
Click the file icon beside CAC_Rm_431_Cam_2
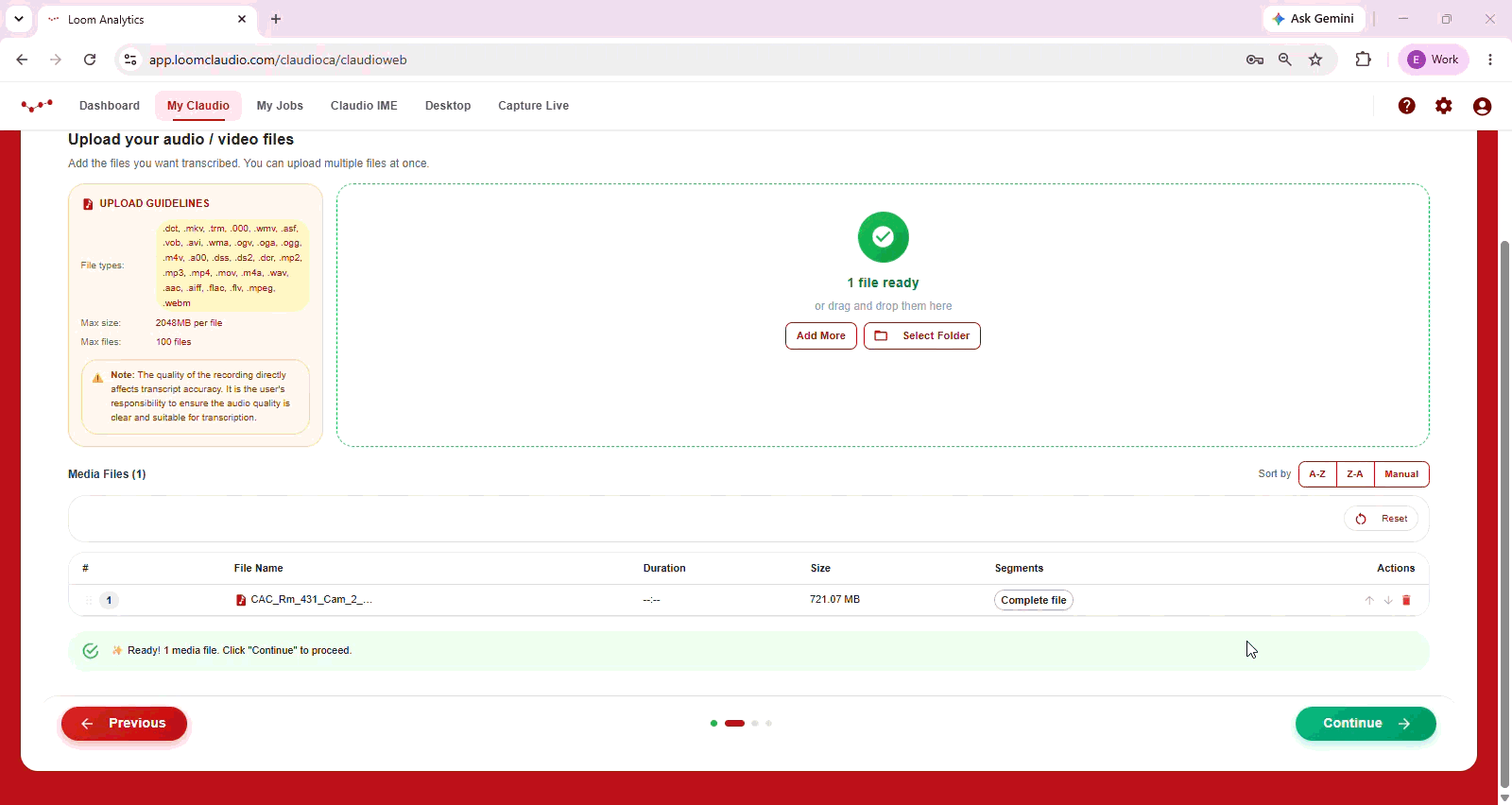coord(241,600)
